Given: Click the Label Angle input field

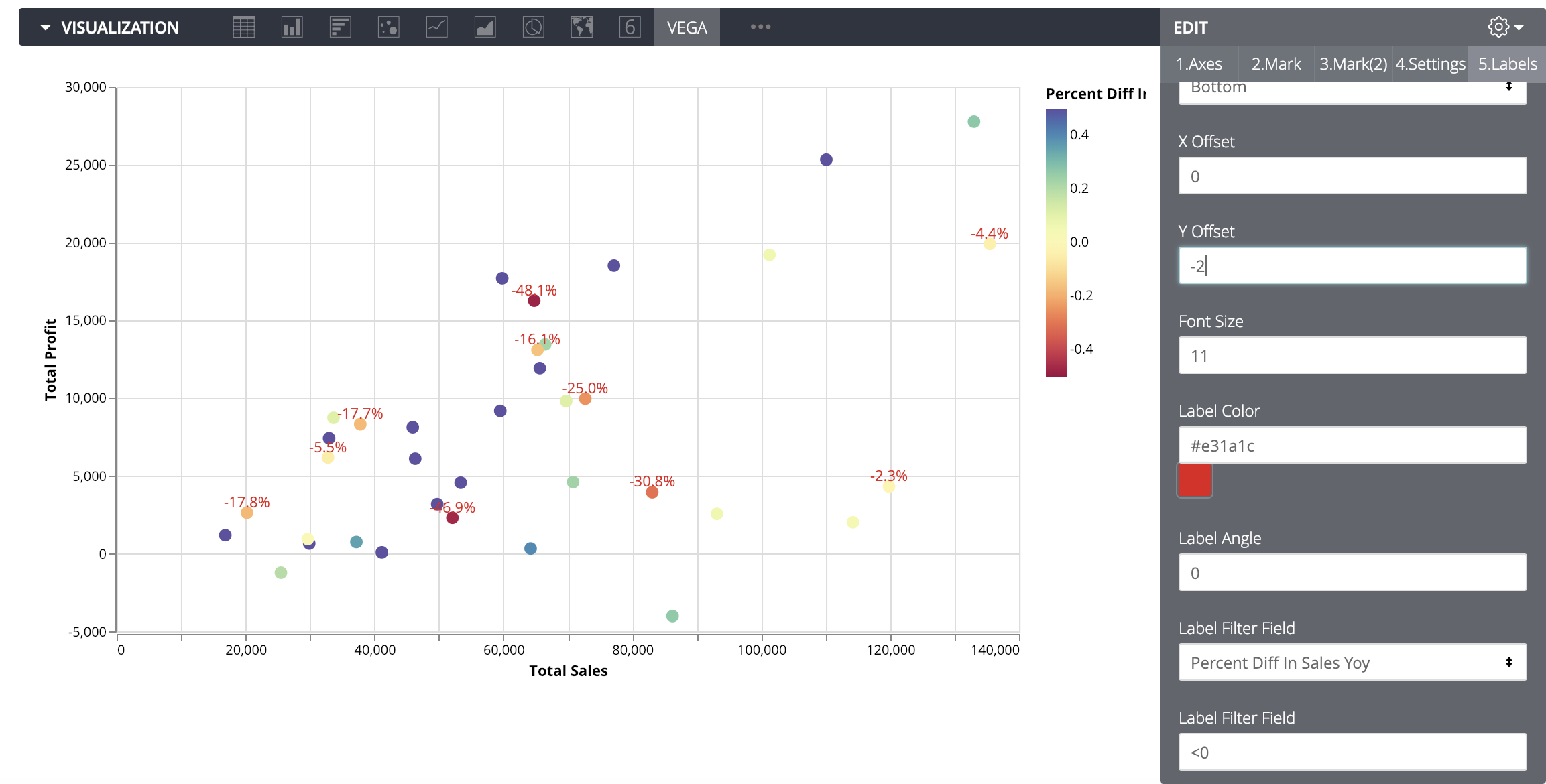Looking at the screenshot, I should tap(1352, 573).
